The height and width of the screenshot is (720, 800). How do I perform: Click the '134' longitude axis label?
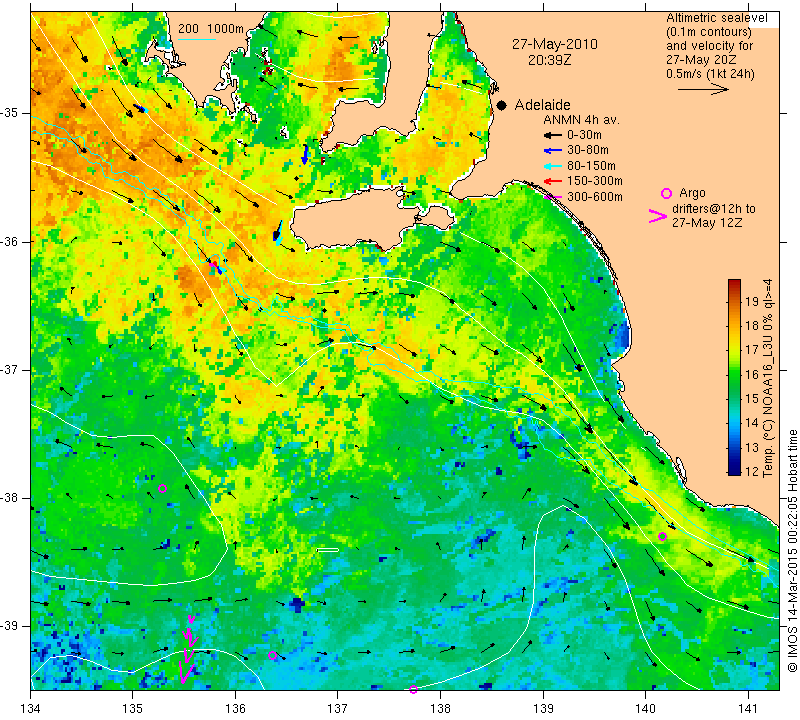[31, 708]
